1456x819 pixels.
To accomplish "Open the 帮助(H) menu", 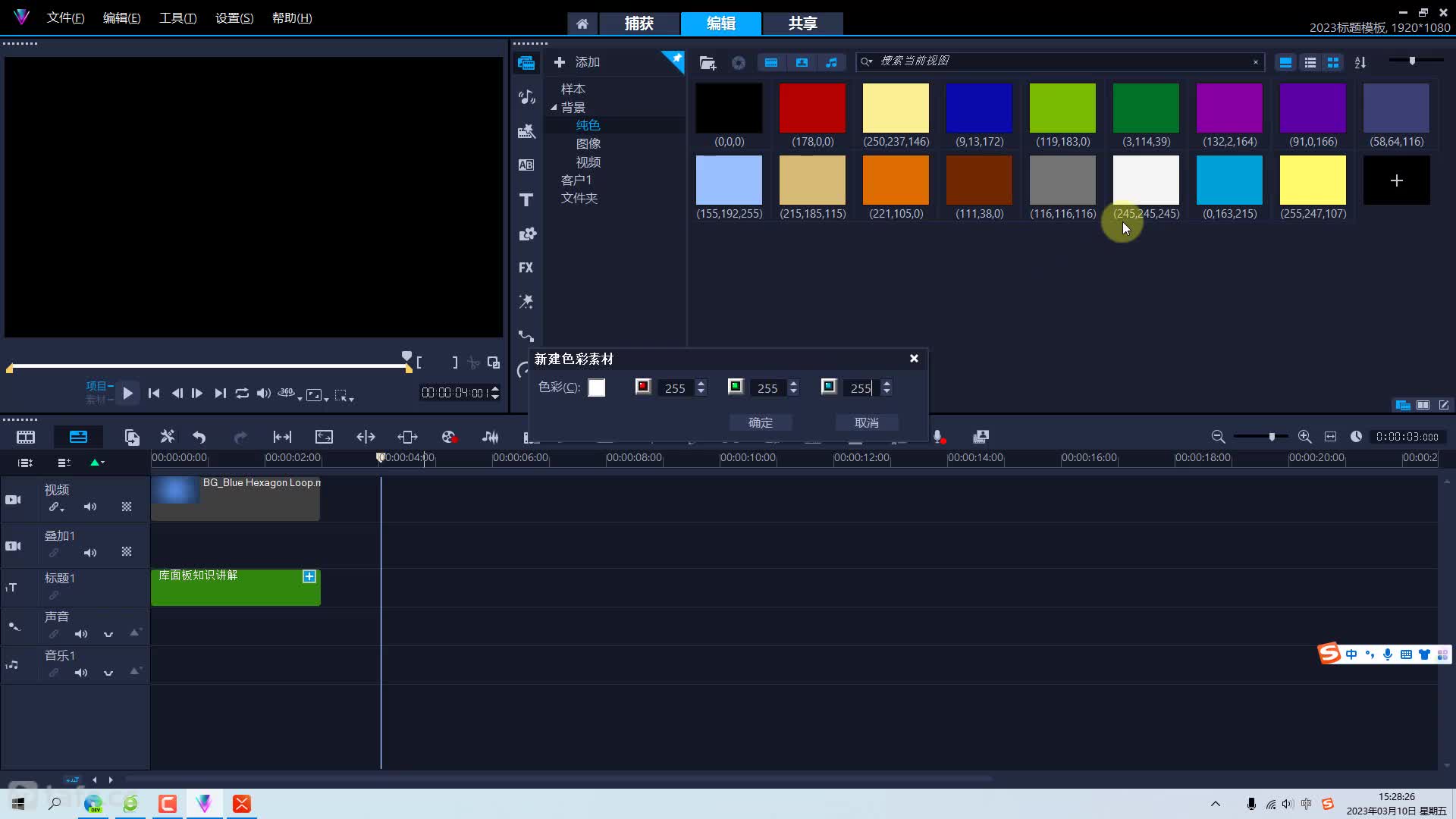I will [292, 18].
